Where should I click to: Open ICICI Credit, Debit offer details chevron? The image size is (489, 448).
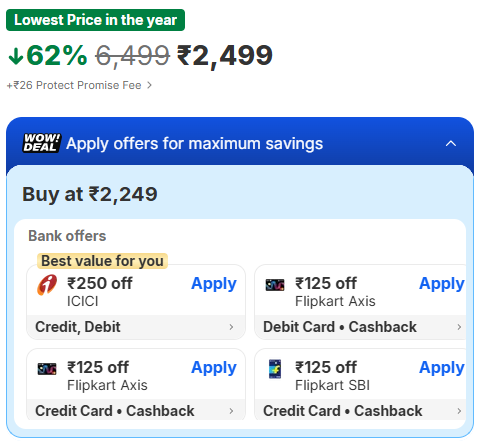(231, 327)
